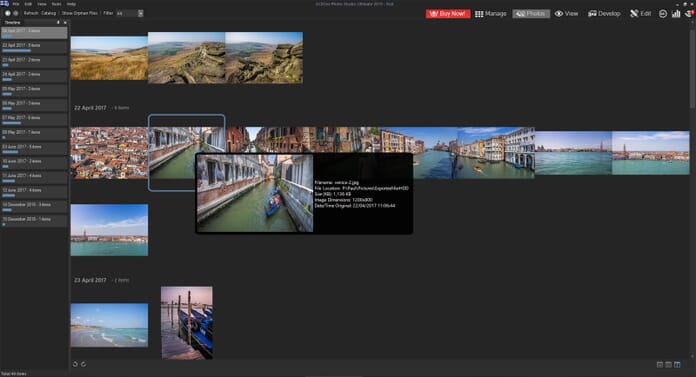Open the Help menu
Image resolution: width=696 pixels, height=377 pixels.
click(x=71, y=4)
